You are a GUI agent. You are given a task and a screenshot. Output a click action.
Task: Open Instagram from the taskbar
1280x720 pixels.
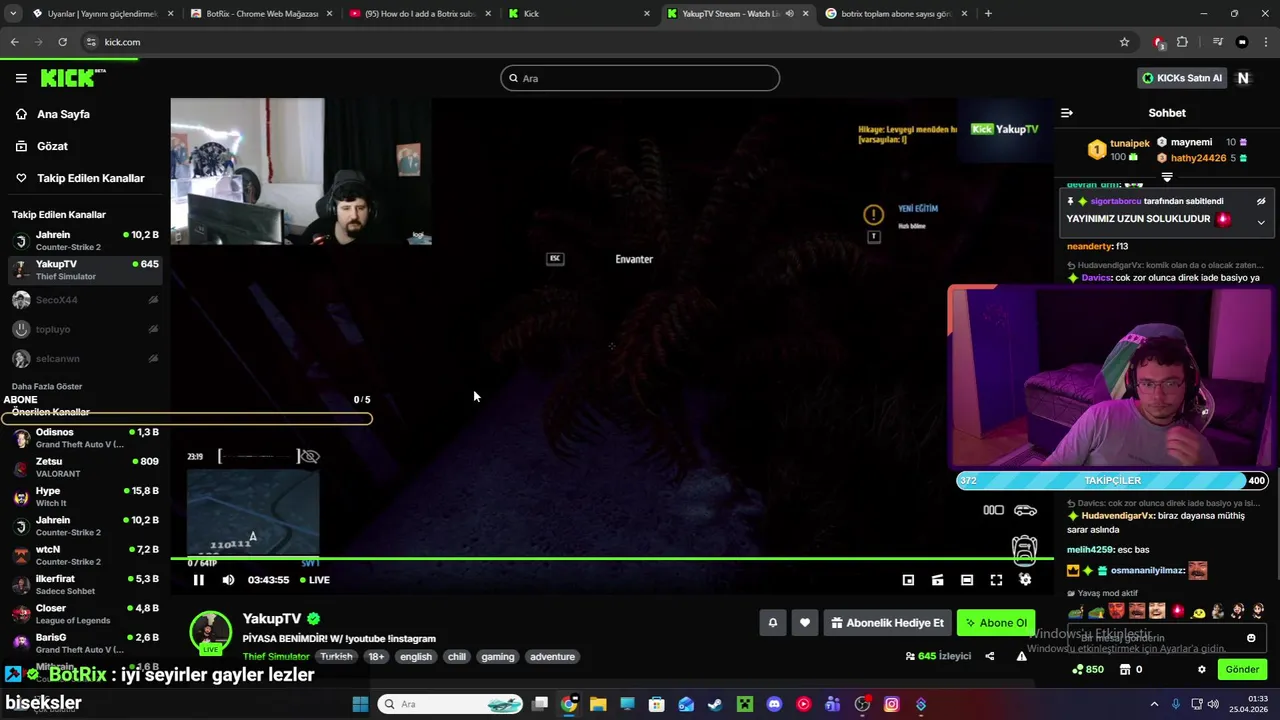coord(891,704)
